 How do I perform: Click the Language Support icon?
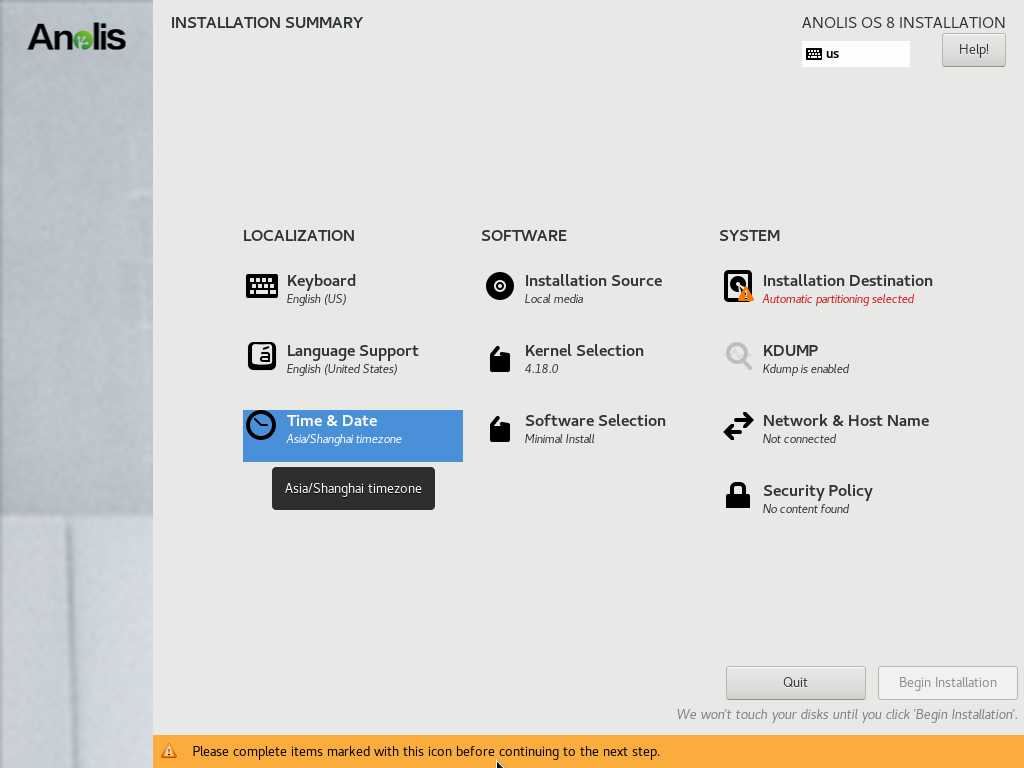pos(262,356)
